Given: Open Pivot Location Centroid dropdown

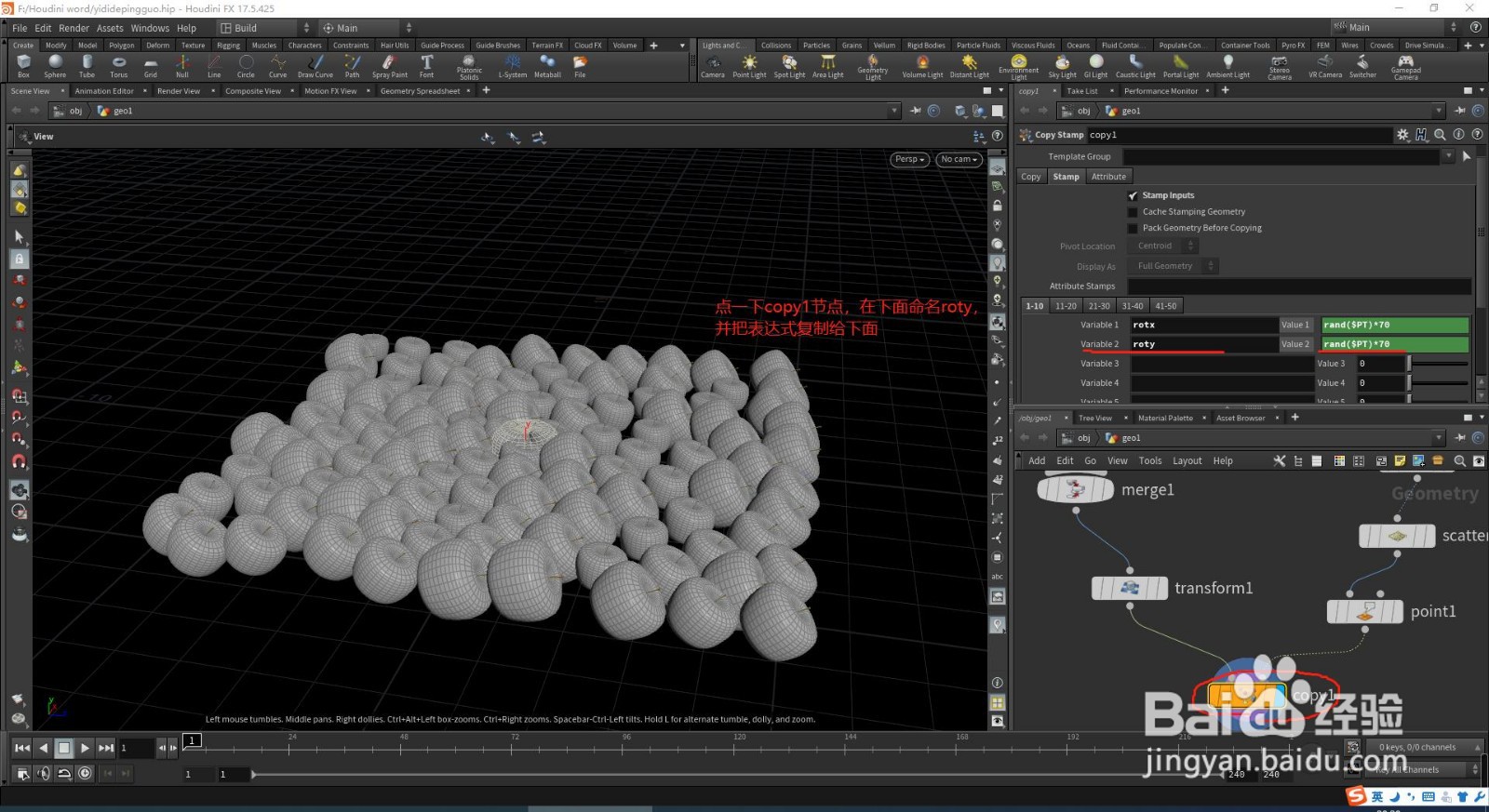Looking at the screenshot, I should pos(1163,246).
